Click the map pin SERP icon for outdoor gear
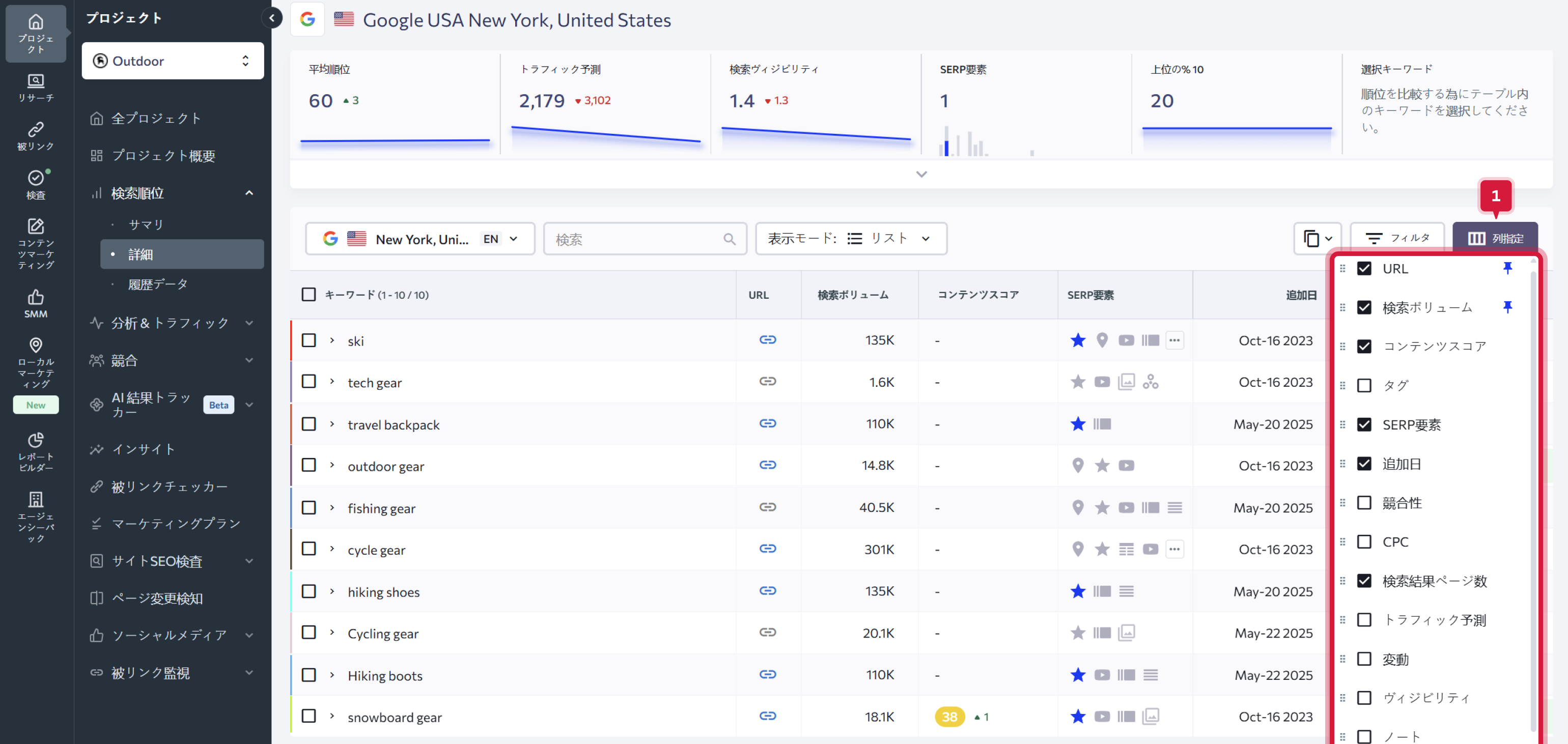Image resolution: width=1568 pixels, height=744 pixels. 1078,465
